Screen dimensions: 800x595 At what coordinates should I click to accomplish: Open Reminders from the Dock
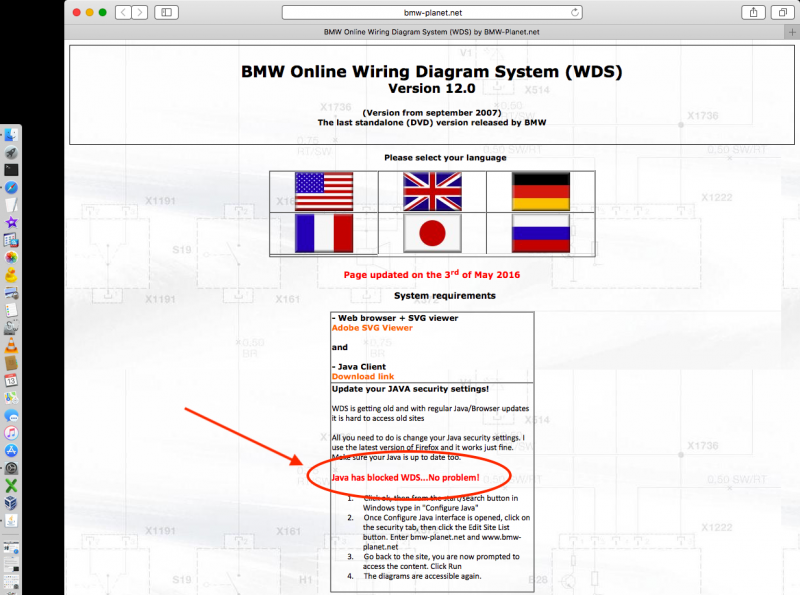pos(11,310)
